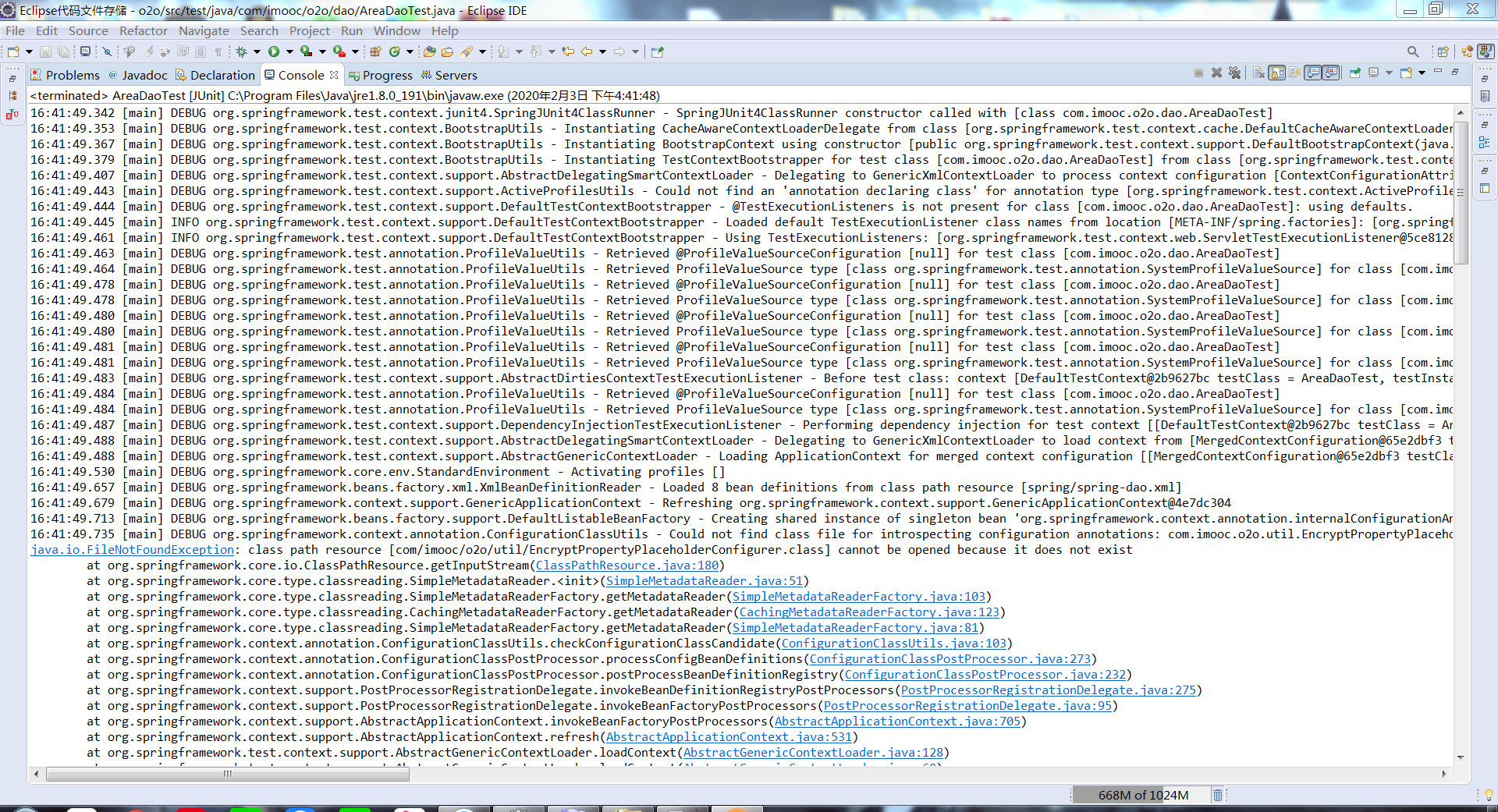Screen dimensions: 1498x812
Task: Click the New Java Class icon
Action: pyautogui.click(x=395, y=51)
